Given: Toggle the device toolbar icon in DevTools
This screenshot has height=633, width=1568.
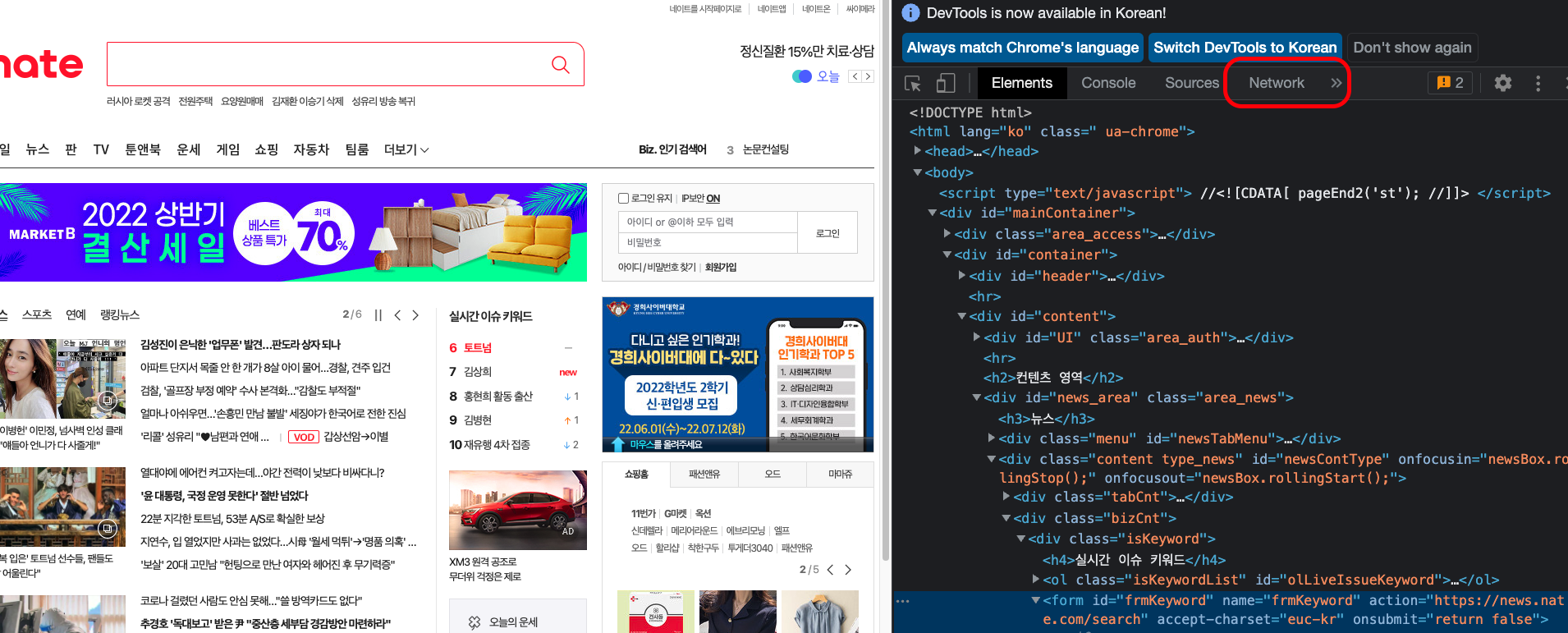Looking at the screenshot, I should tap(946, 83).
